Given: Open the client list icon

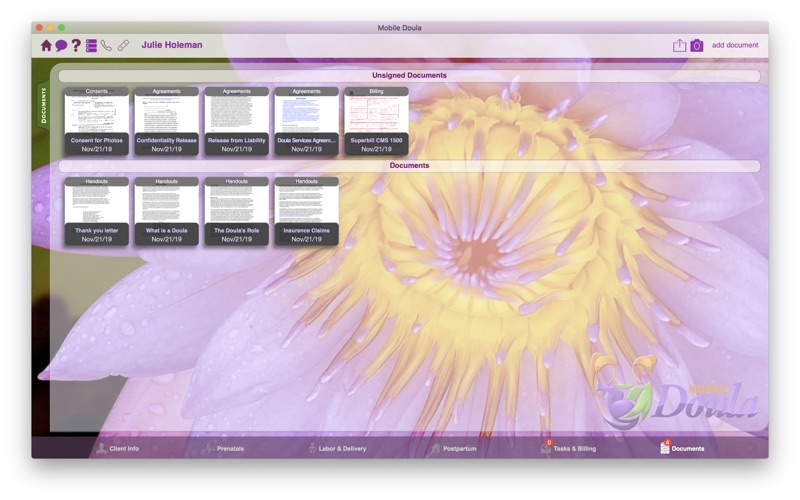Looking at the screenshot, I should pyautogui.click(x=91, y=45).
